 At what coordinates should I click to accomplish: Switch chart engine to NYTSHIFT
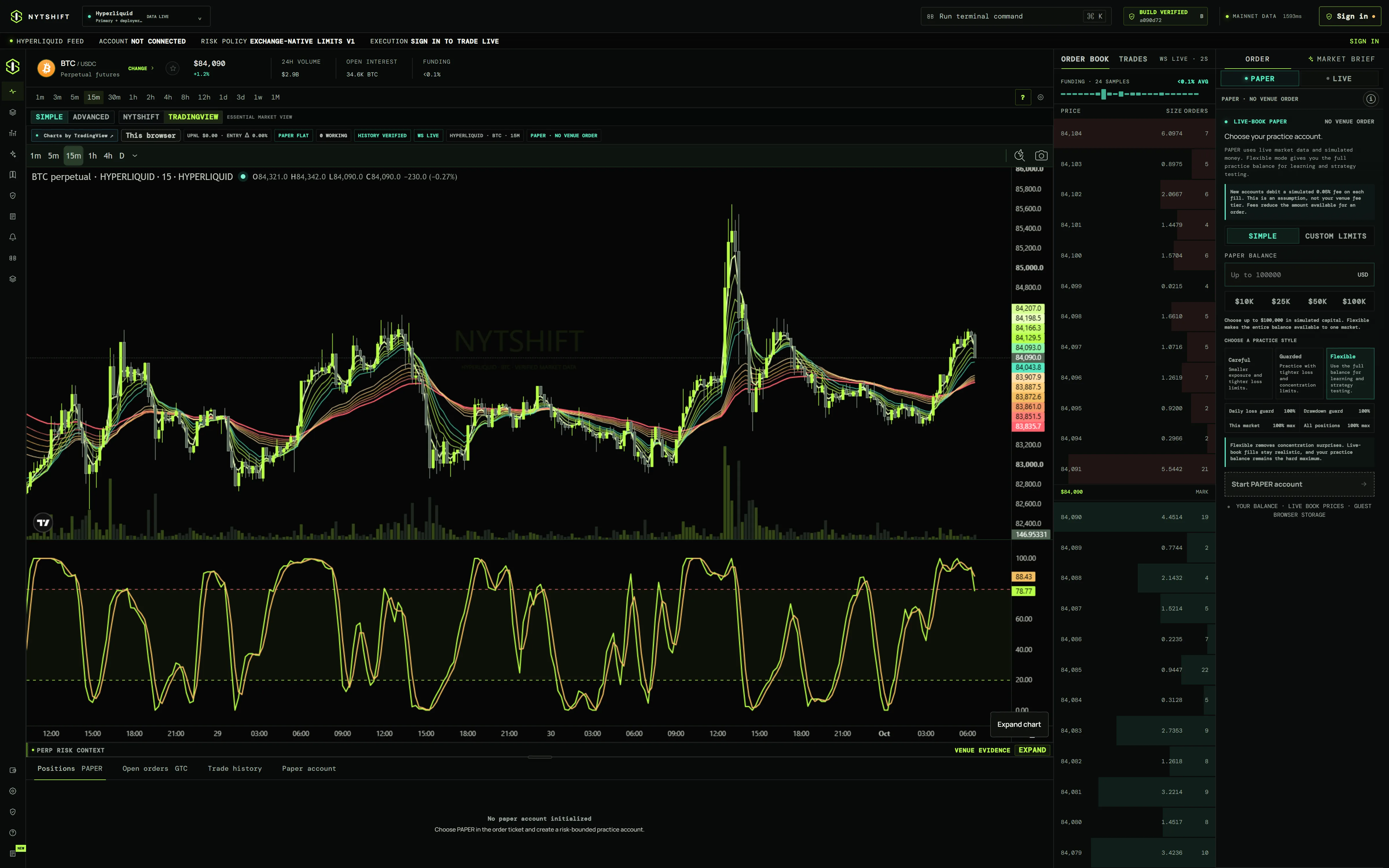tap(141, 117)
